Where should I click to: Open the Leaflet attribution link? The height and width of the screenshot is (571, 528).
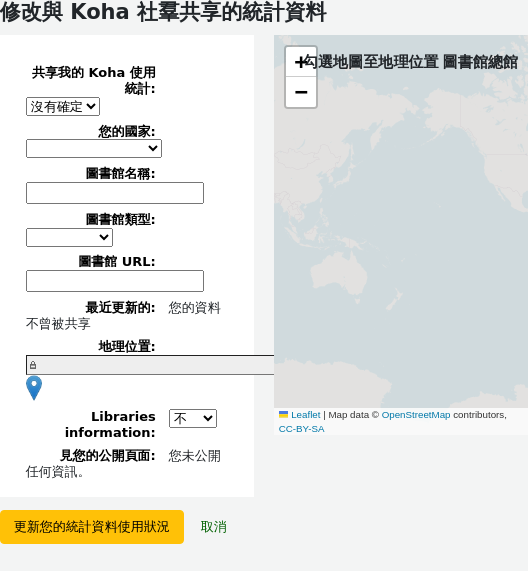click(306, 415)
